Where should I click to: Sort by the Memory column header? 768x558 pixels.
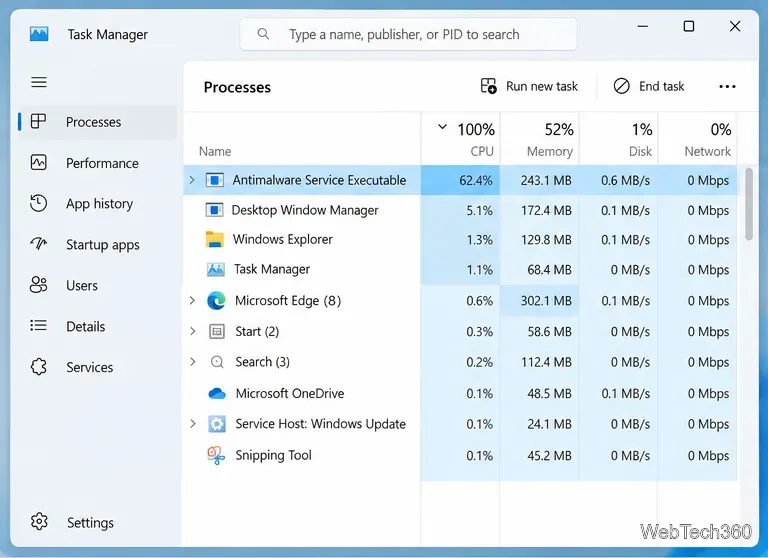point(539,139)
